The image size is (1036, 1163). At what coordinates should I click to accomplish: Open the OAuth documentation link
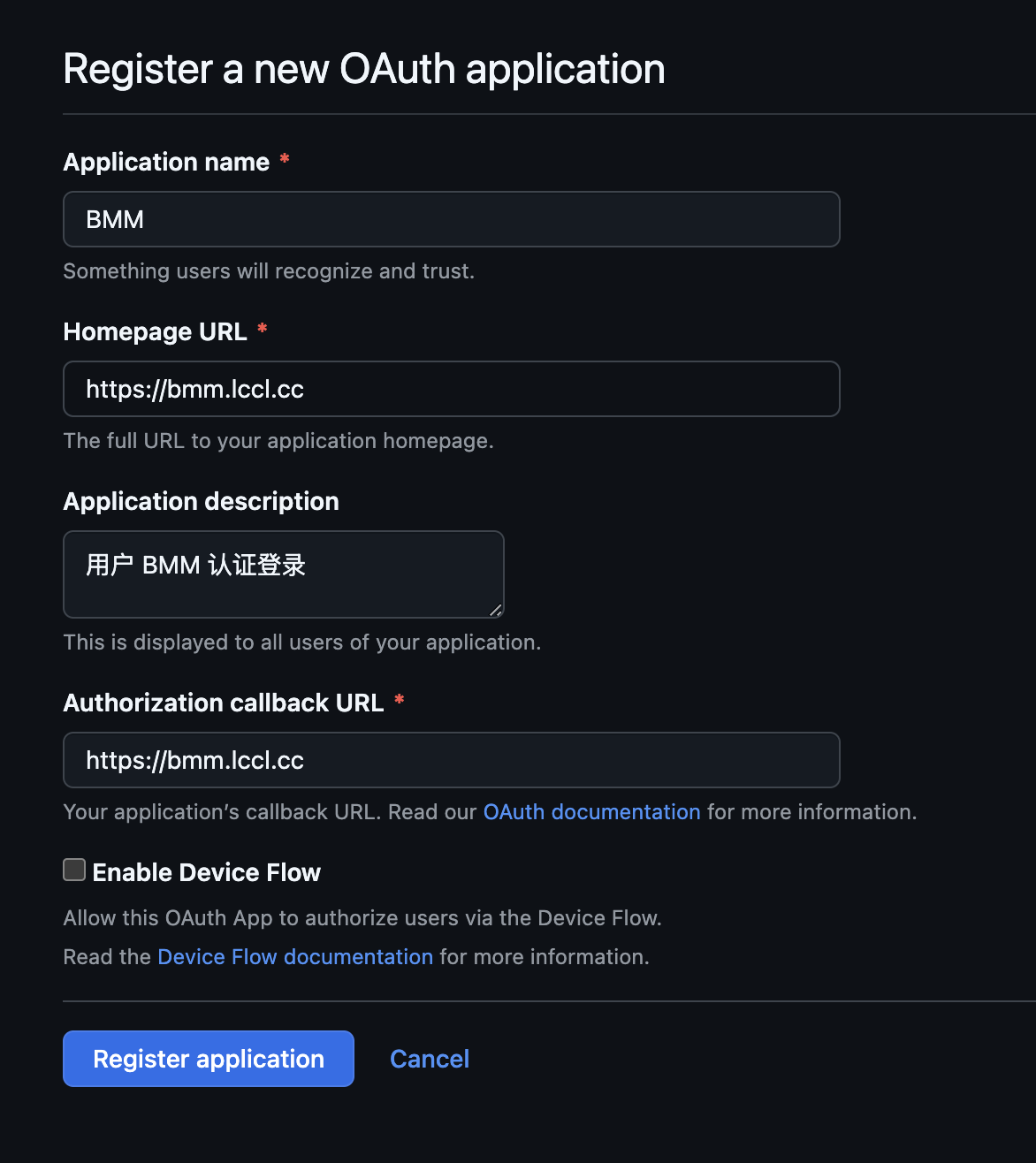592,811
